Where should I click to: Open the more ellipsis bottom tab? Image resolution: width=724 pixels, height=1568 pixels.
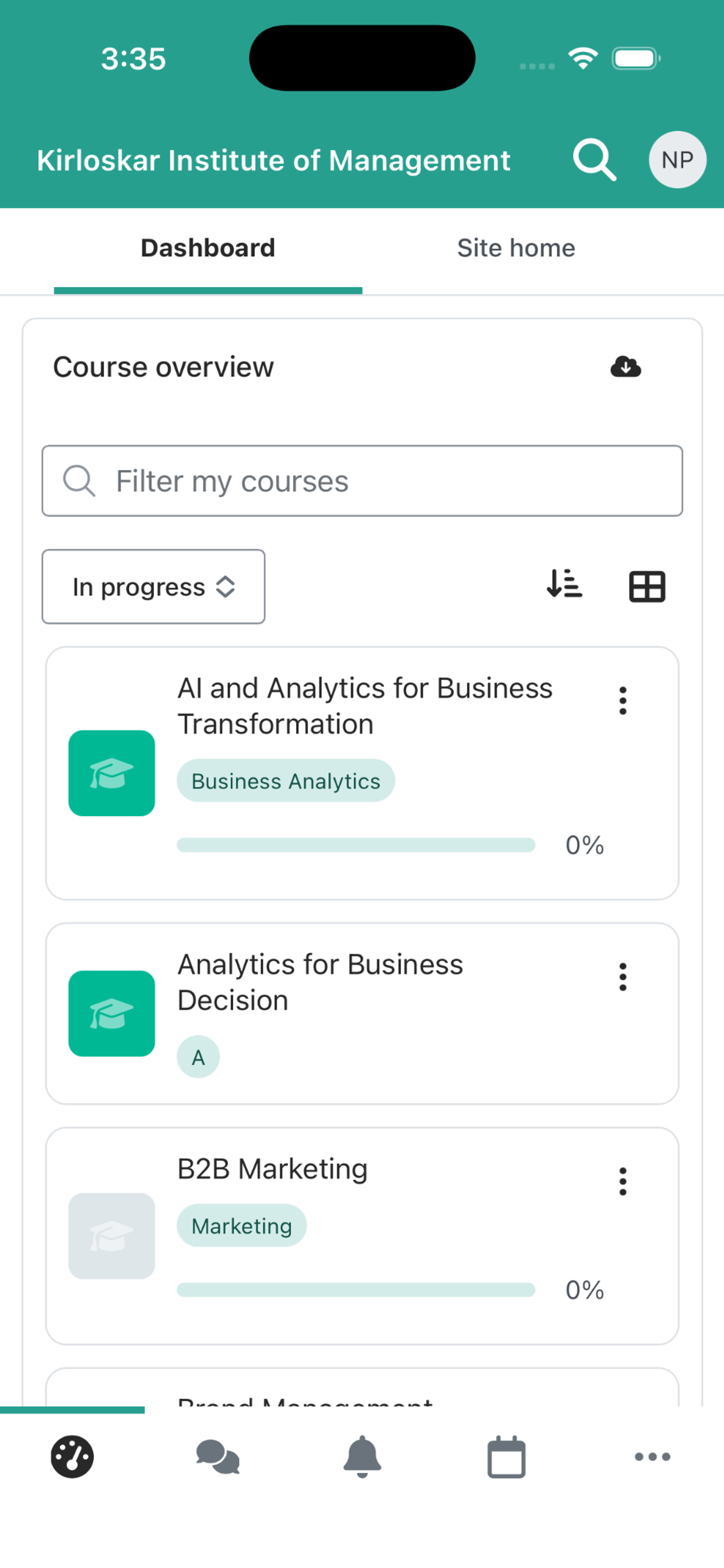(652, 1457)
